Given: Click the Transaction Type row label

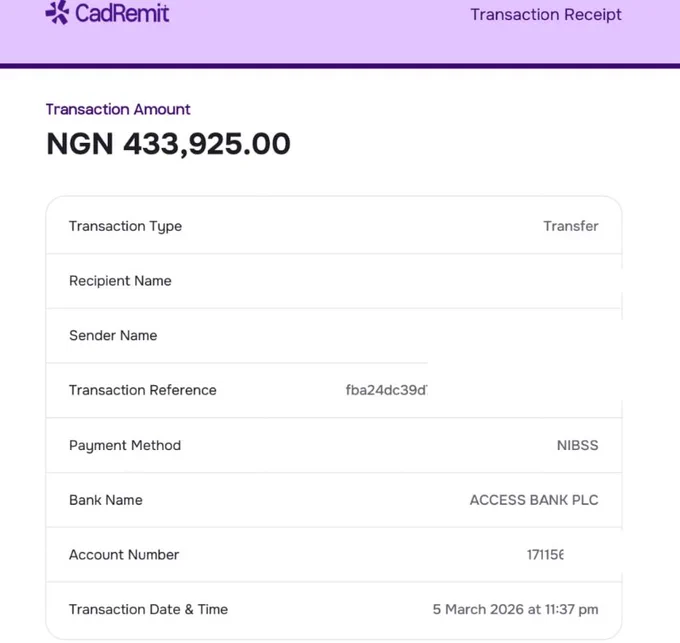Looking at the screenshot, I should click(125, 226).
